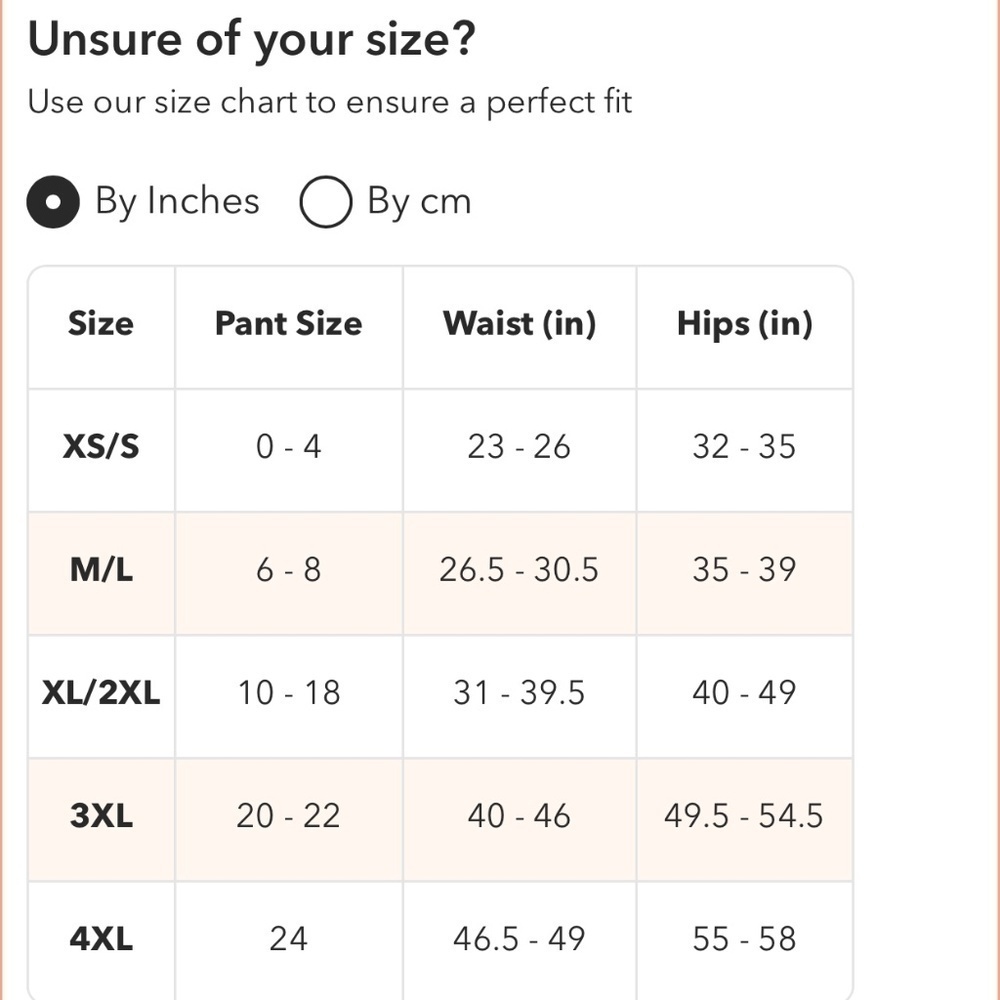The width and height of the screenshot is (1000, 1000).
Task: Click the Hips (in) column header
Action: (x=744, y=324)
